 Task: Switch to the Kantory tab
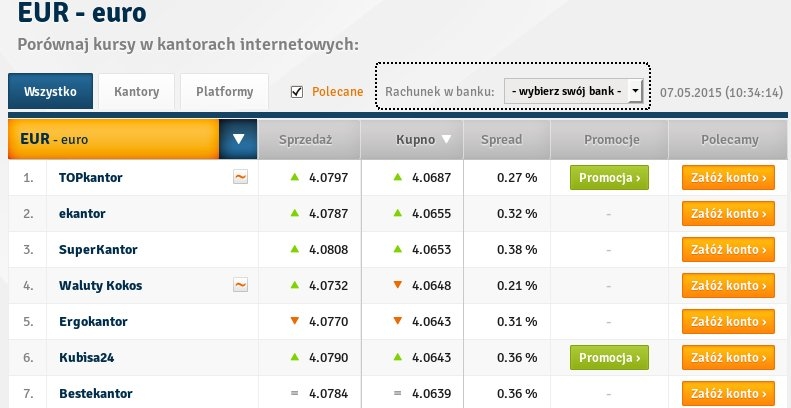tap(137, 92)
